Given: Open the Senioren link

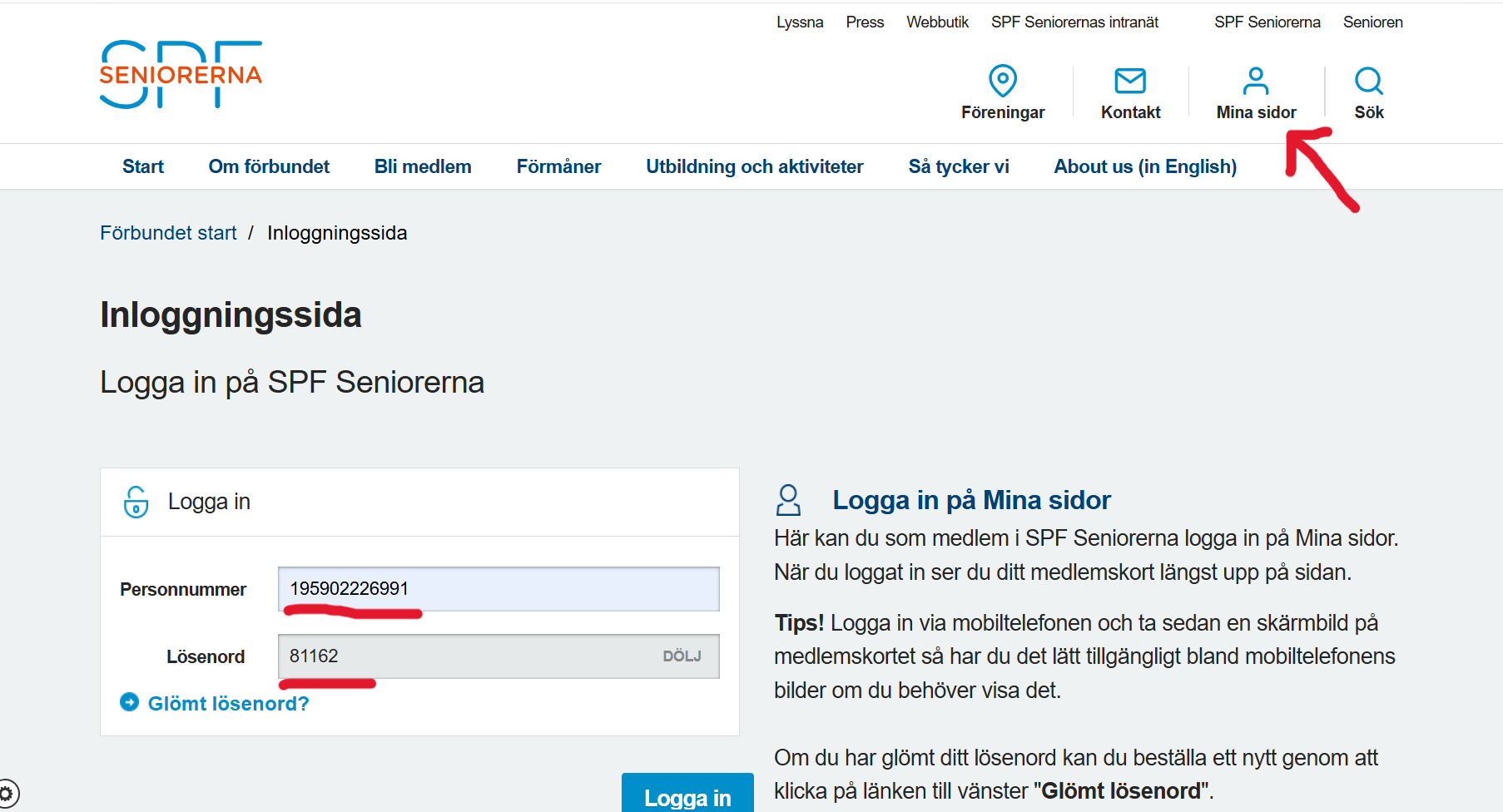Looking at the screenshot, I should tap(1372, 22).
